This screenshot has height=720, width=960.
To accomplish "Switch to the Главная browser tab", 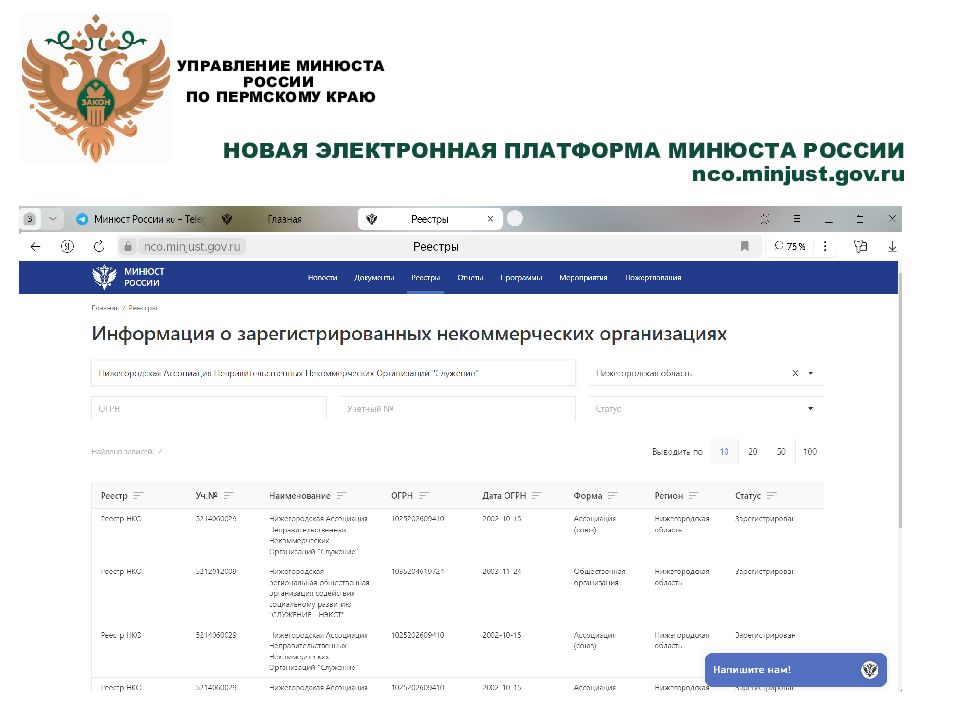I will pos(283,219).
